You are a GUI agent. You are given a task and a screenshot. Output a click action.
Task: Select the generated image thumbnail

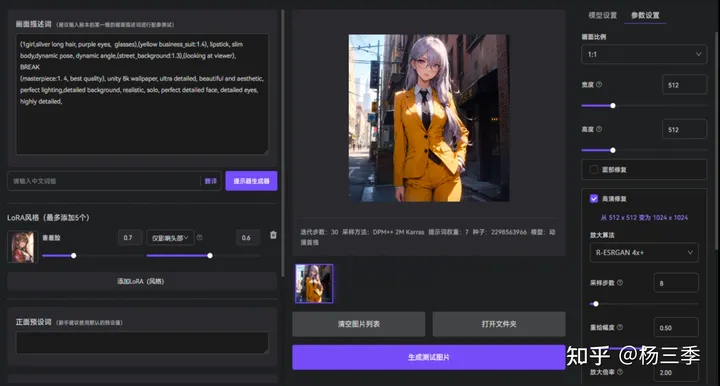pos(314,283)
